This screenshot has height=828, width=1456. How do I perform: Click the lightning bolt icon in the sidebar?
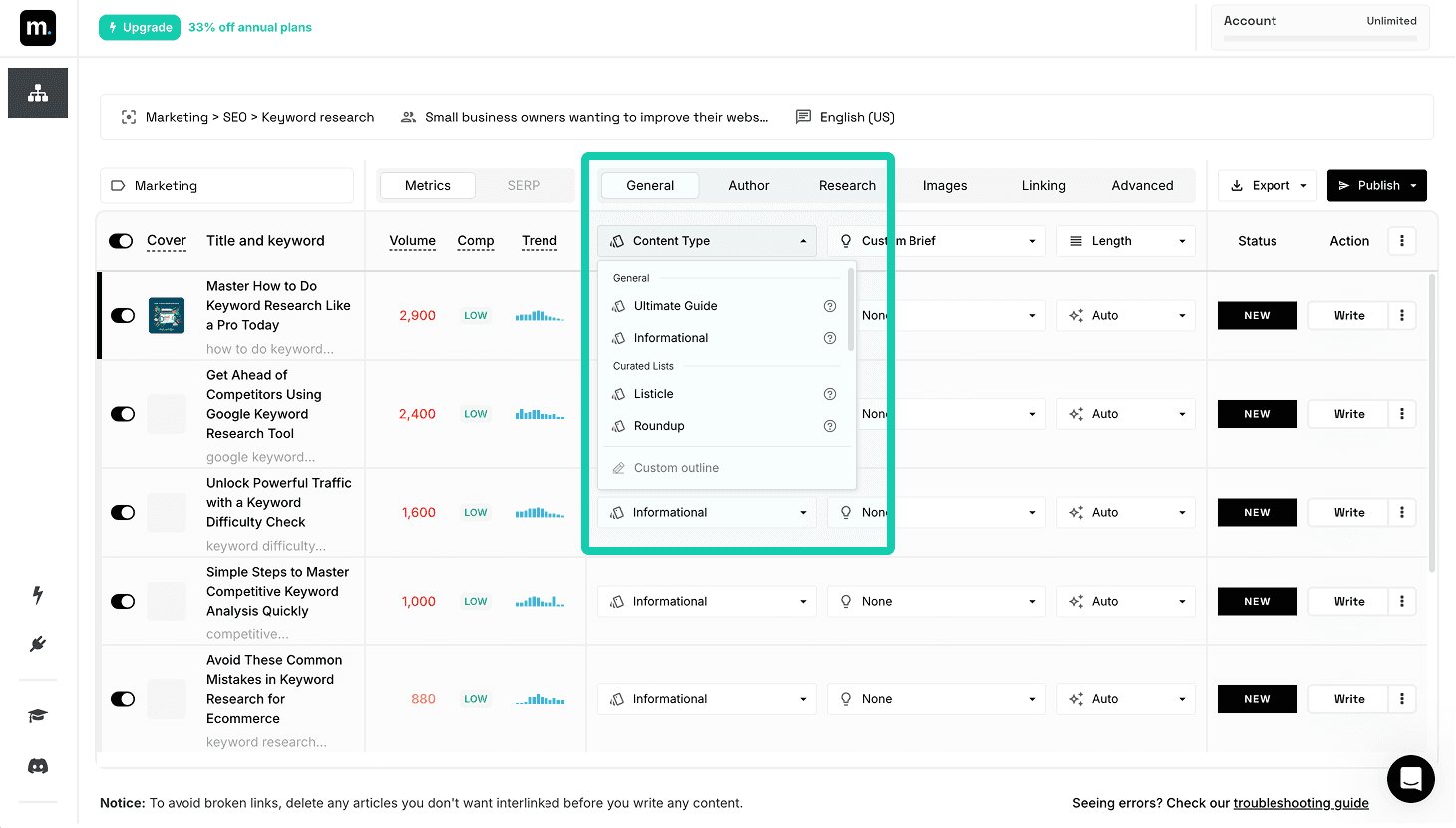tap(37, 596)
